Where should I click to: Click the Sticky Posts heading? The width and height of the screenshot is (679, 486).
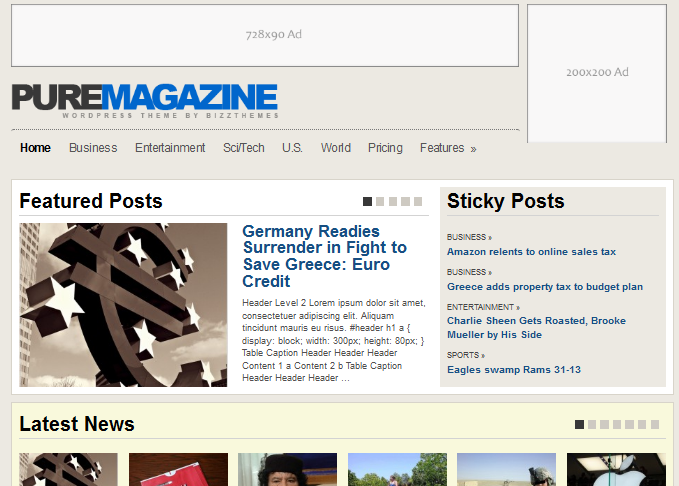point(506,201)
